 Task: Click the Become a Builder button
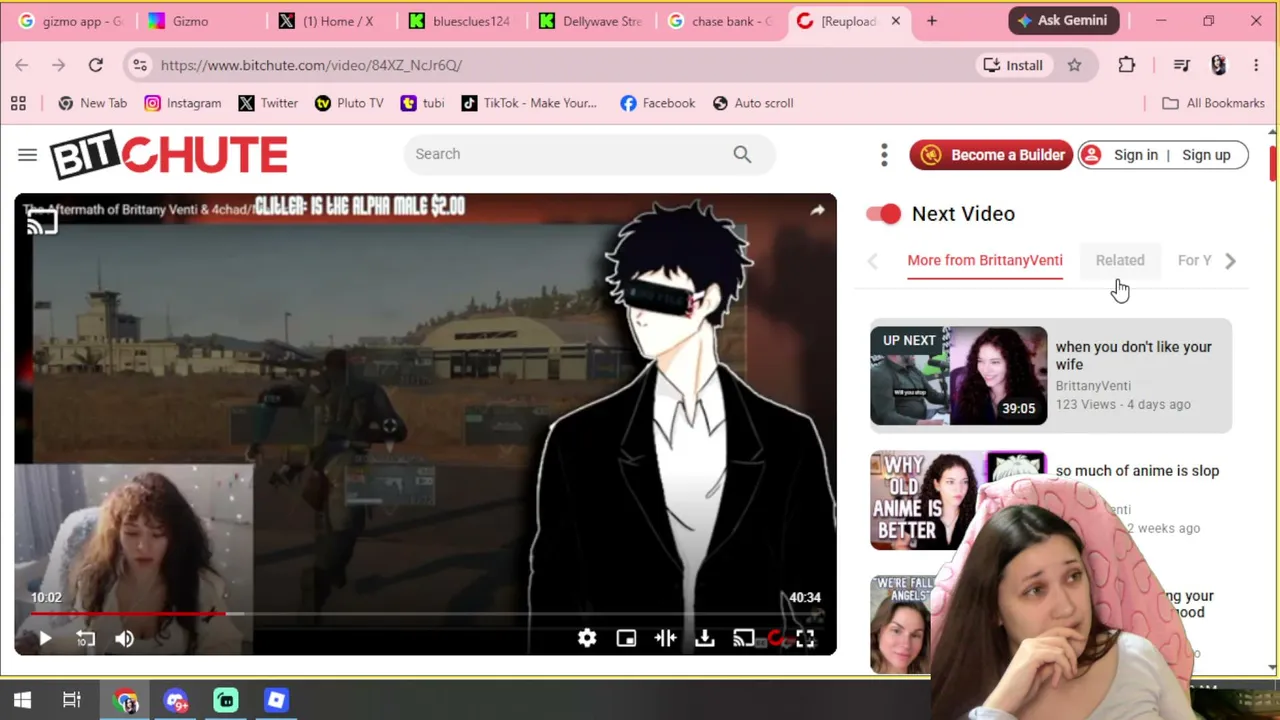[x=991, y=155]
